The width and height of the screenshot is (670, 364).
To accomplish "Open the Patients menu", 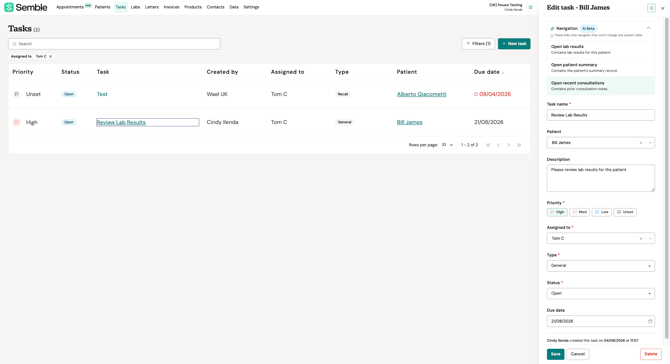I will [x=103, y=7].
